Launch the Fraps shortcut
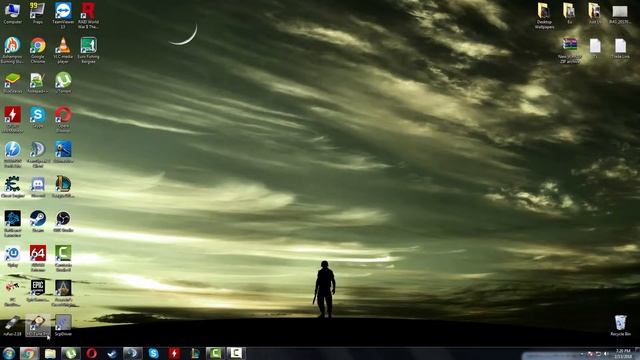The height and width of the screenshot is (360, 640). [x=38, y=13]
